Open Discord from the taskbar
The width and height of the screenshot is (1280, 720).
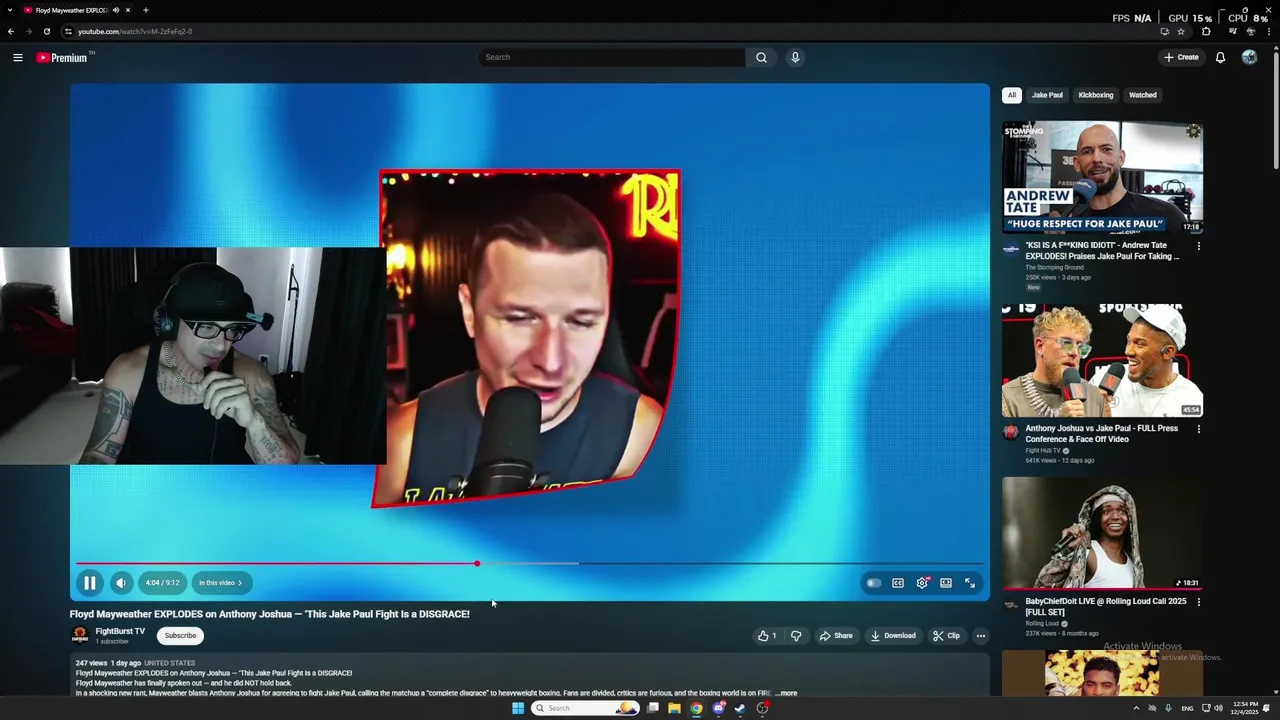718,708
